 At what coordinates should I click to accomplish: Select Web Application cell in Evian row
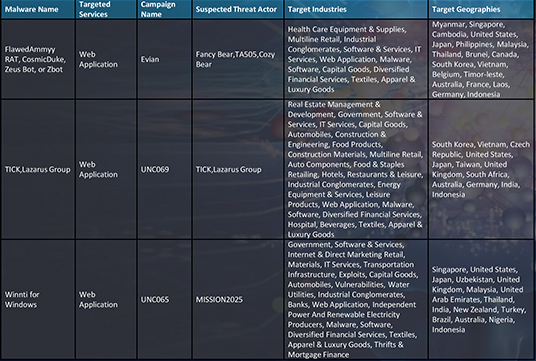coord(106,59)
